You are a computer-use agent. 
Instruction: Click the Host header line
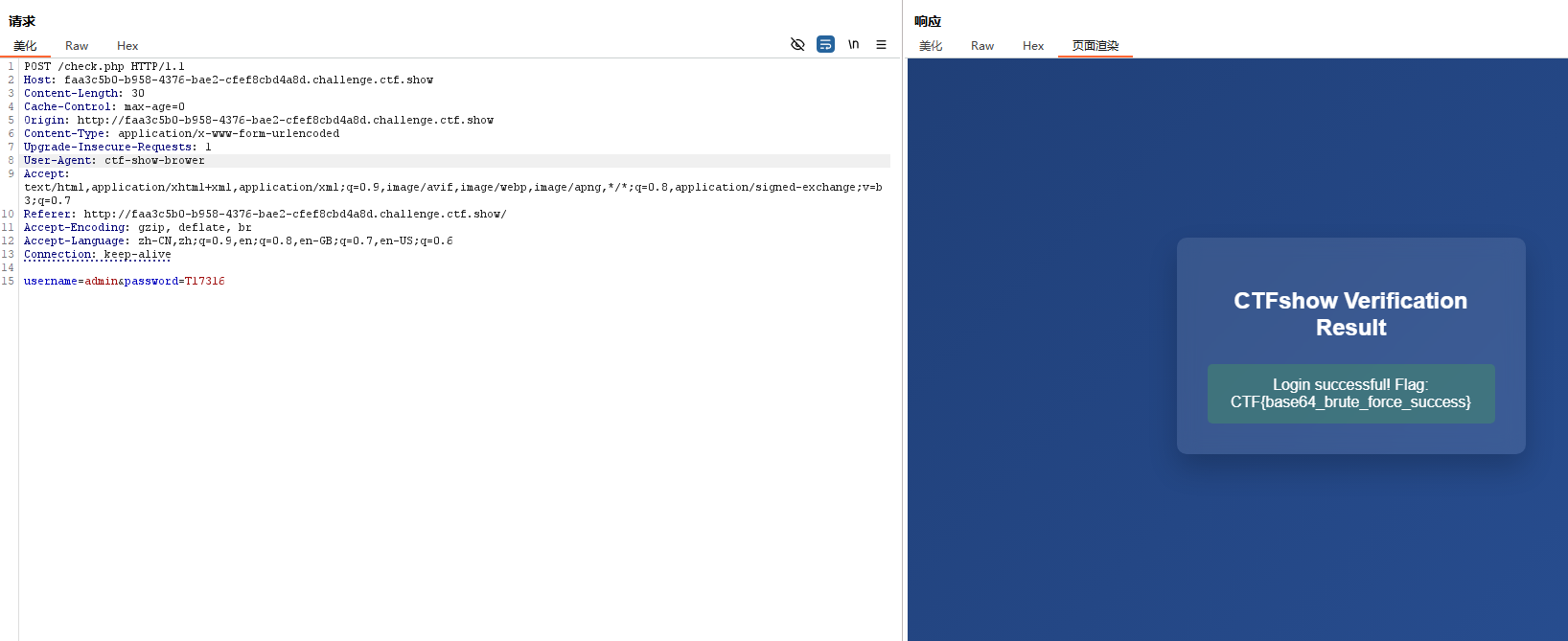pos(228,80)
